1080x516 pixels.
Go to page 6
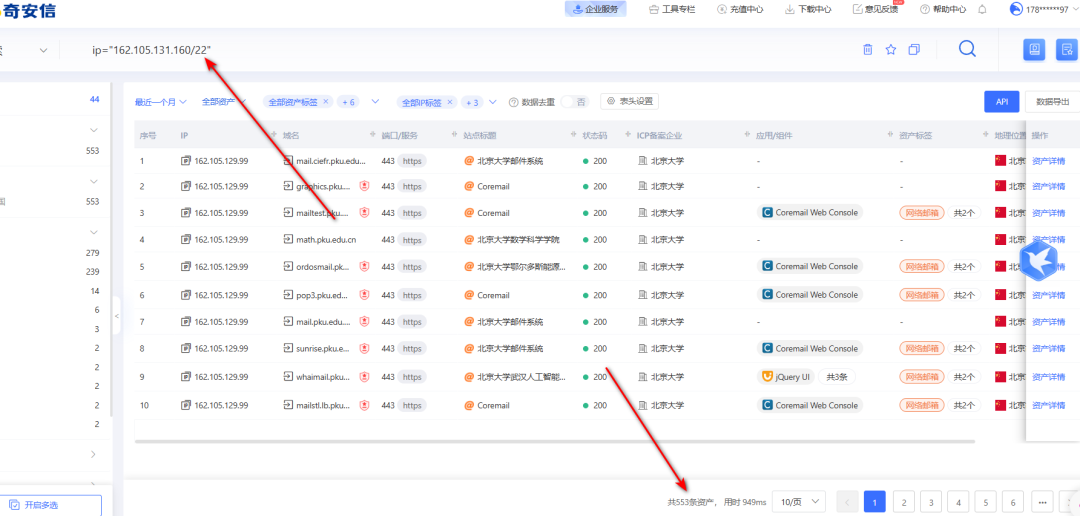(x=1012, y=502)
